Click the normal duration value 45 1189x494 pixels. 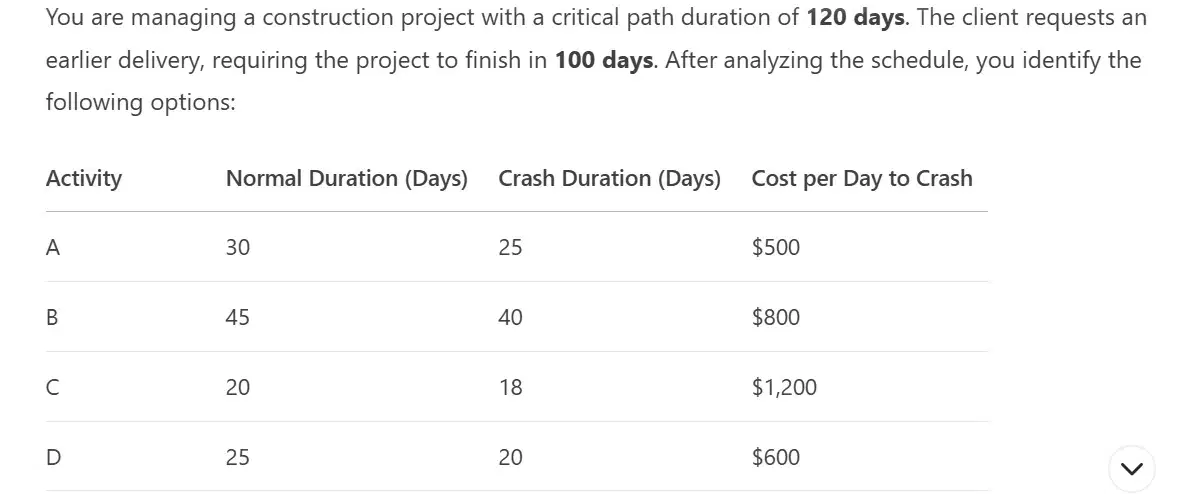[x=237, y=317]
